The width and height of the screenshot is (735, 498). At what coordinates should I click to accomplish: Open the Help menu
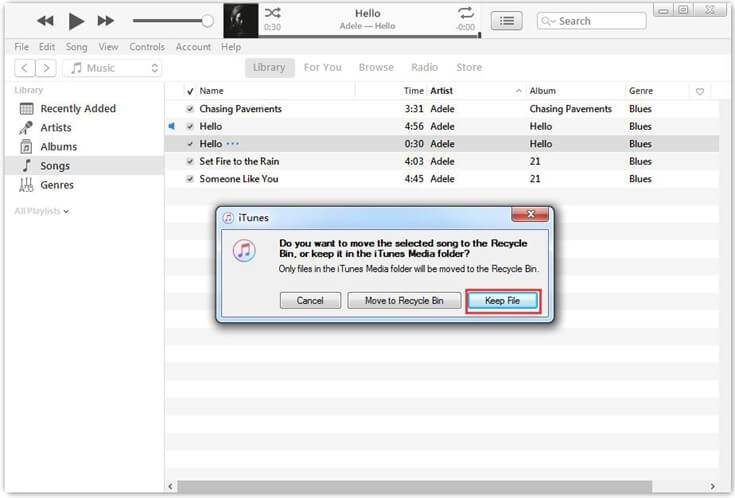[x=231, y=47]
